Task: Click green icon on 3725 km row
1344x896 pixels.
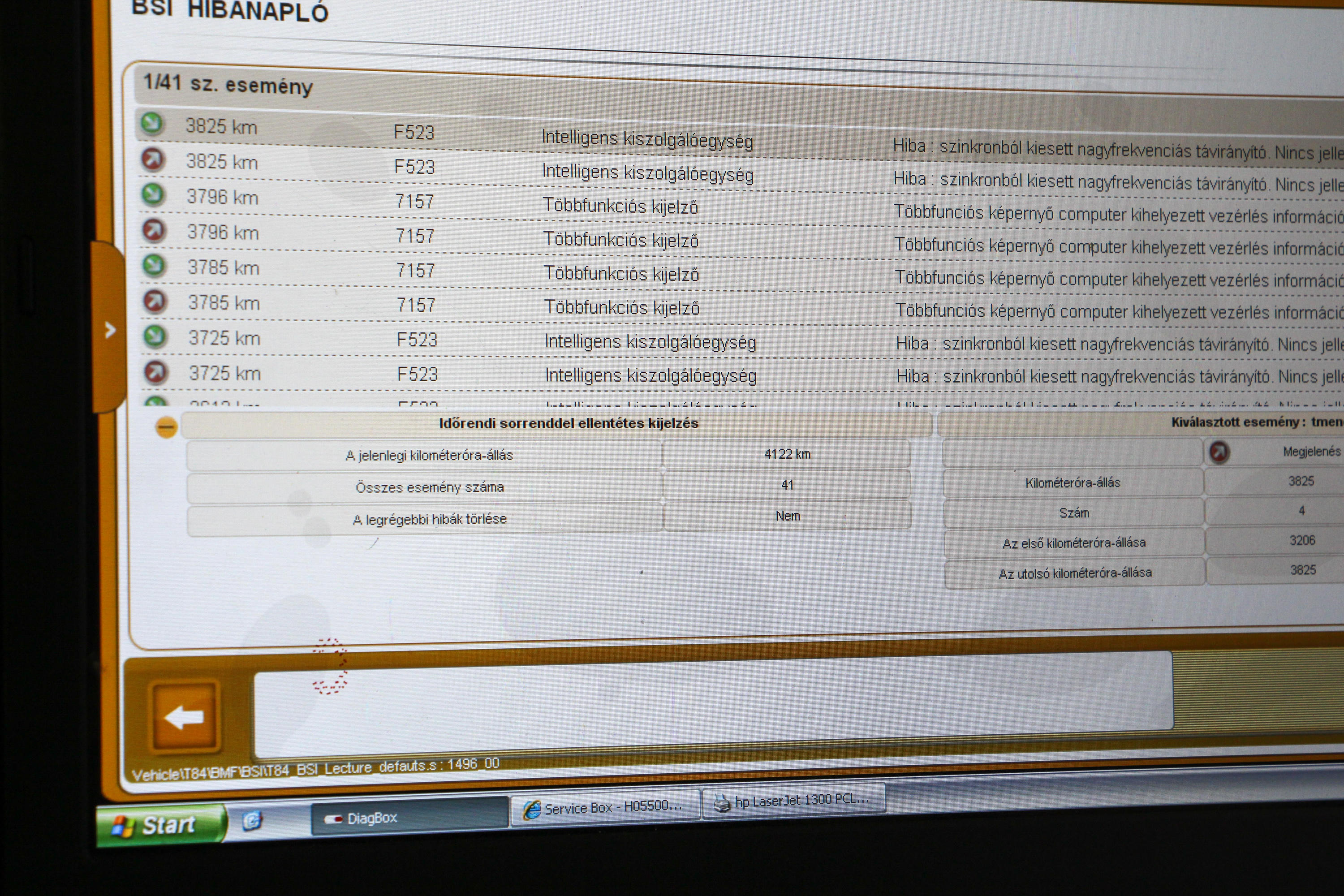Action: coord(155,336)
